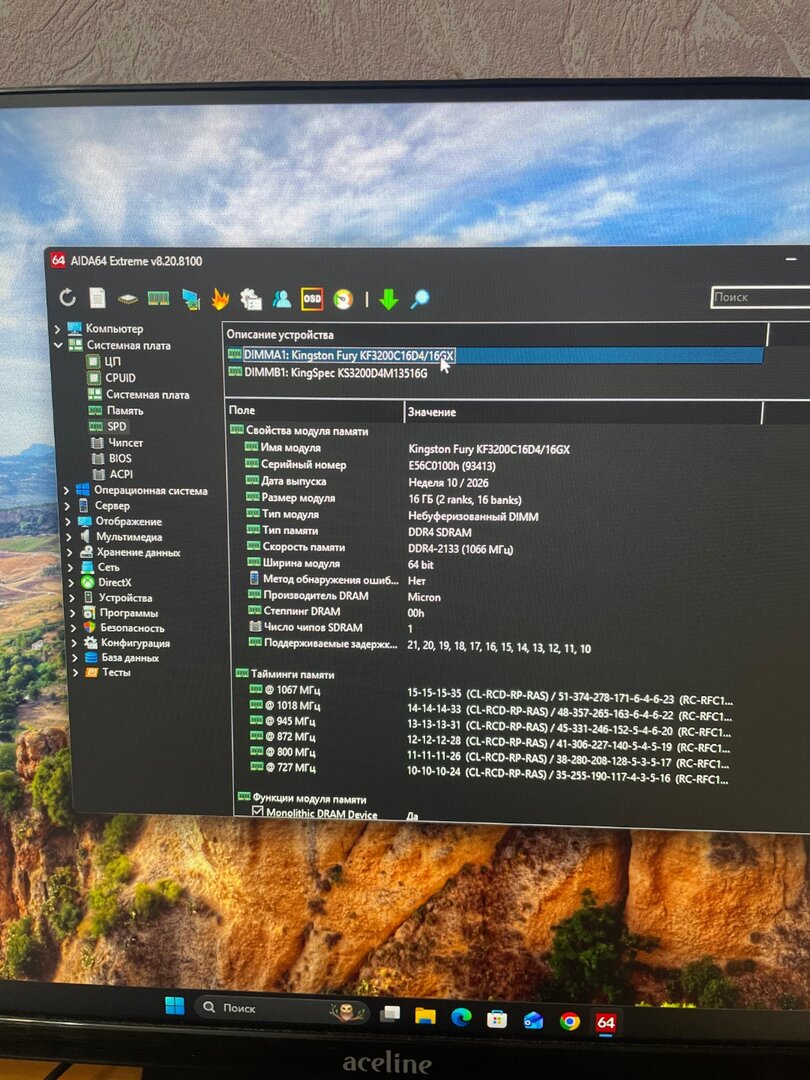
Task: Click the AIDA64 taskbar icon
Action: (x=605, y=1022)
